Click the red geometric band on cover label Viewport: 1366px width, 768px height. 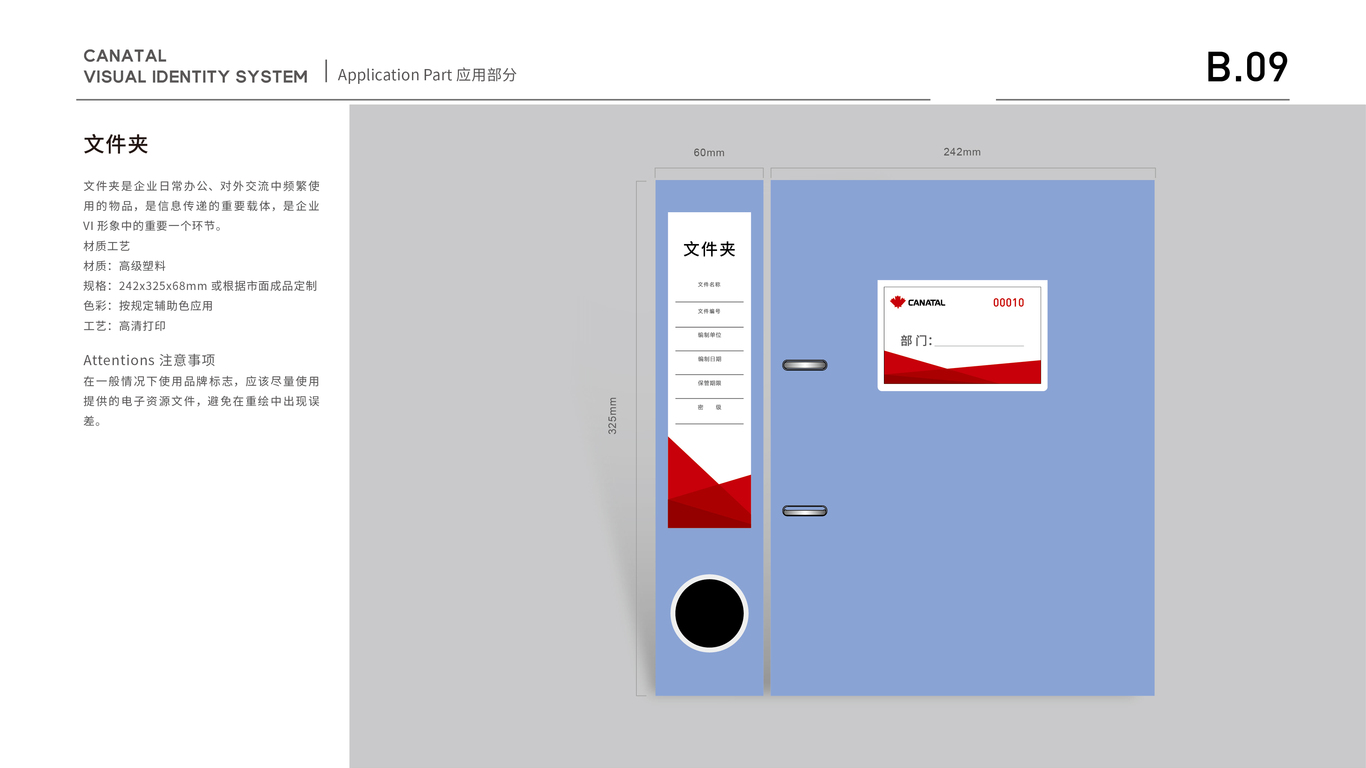[x=962, y=368]
